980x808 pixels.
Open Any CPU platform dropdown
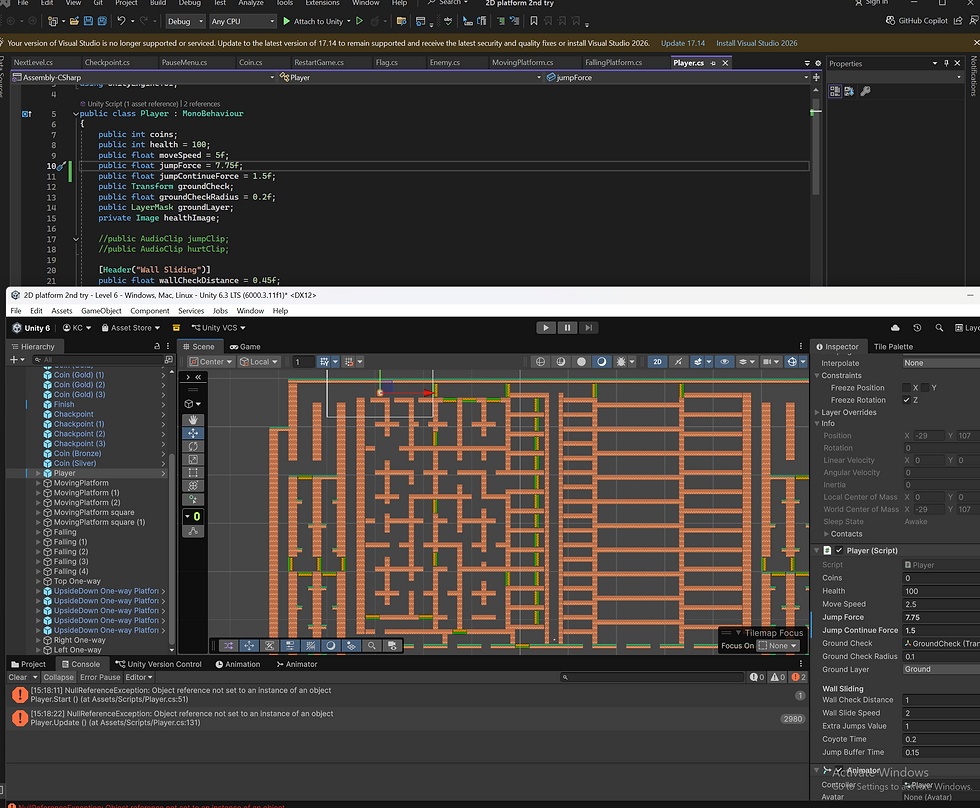tap(242, 21)
